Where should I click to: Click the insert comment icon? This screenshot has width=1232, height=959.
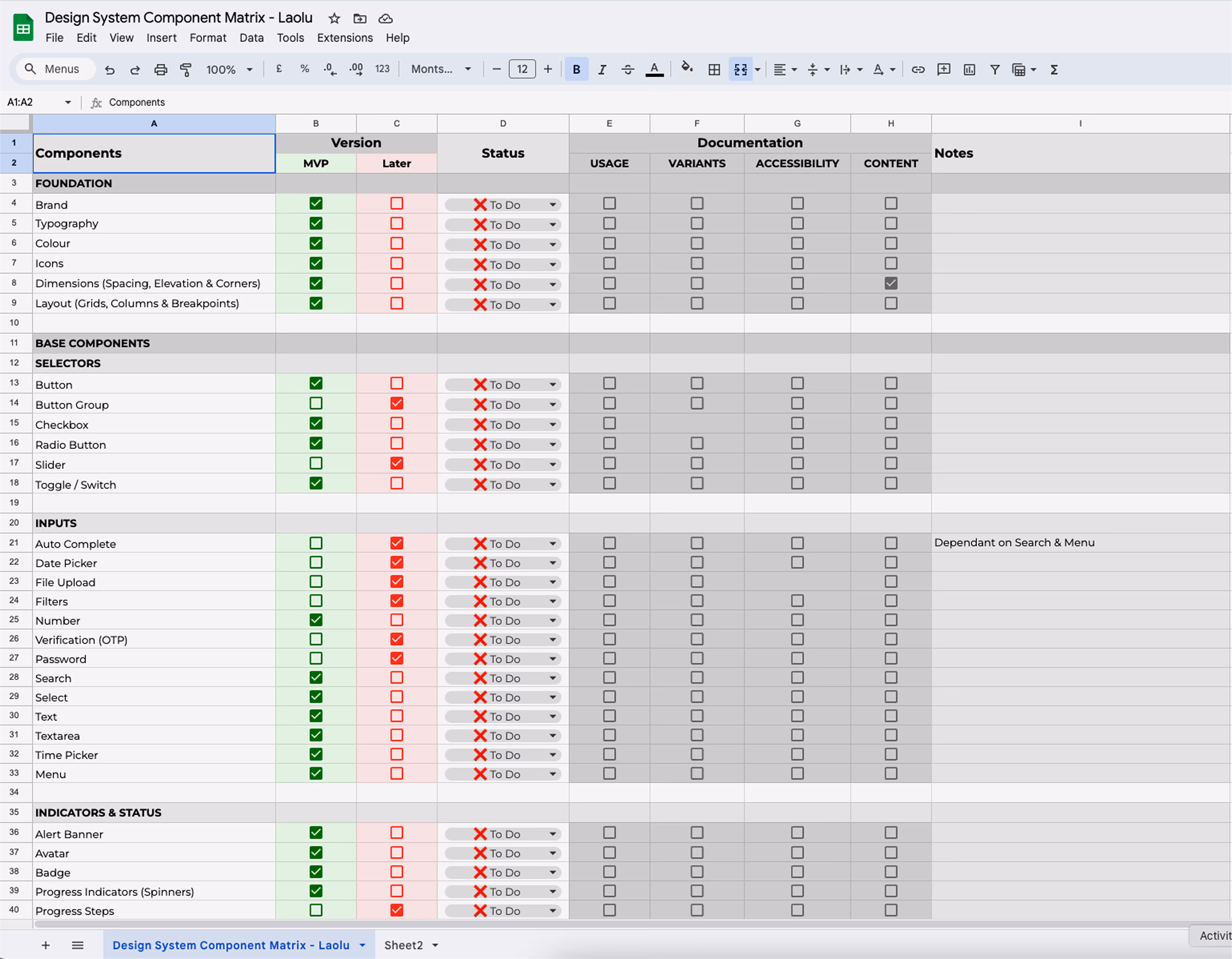tap(943, 69)
